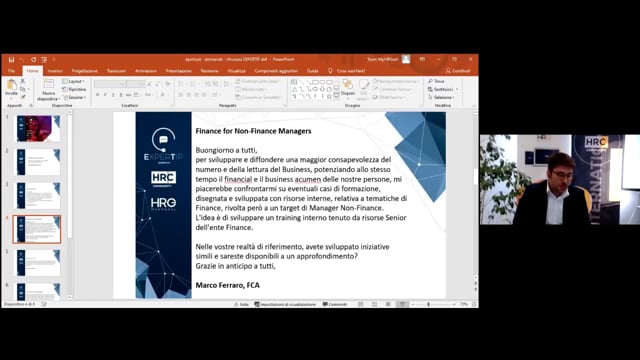Open the Revisione tab
Screen dimensions: 640x360
pyautogui.click(x=209, y=71)
